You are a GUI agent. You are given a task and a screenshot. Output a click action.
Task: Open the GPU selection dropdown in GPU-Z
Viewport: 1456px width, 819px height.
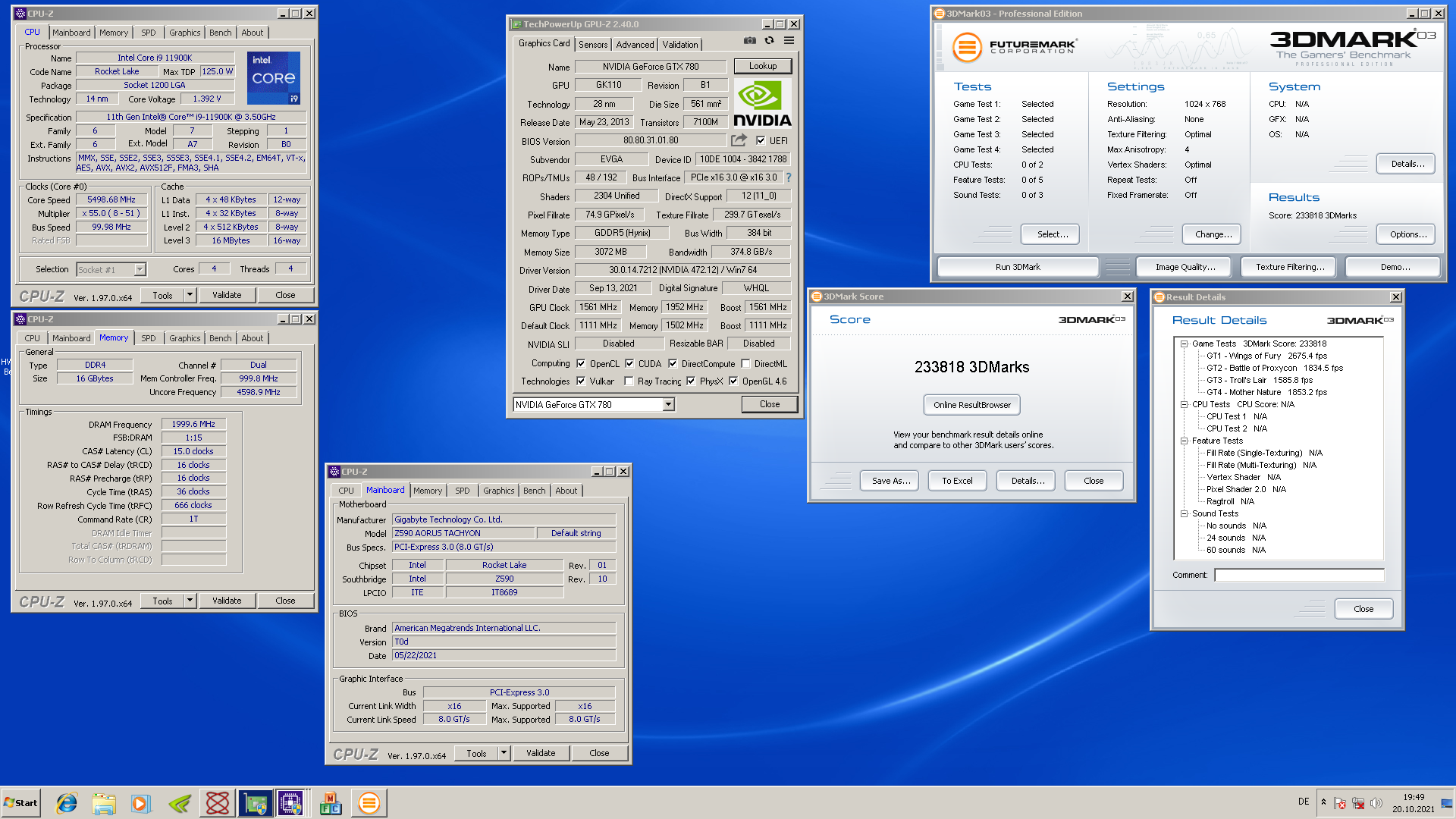coord(668,404)
